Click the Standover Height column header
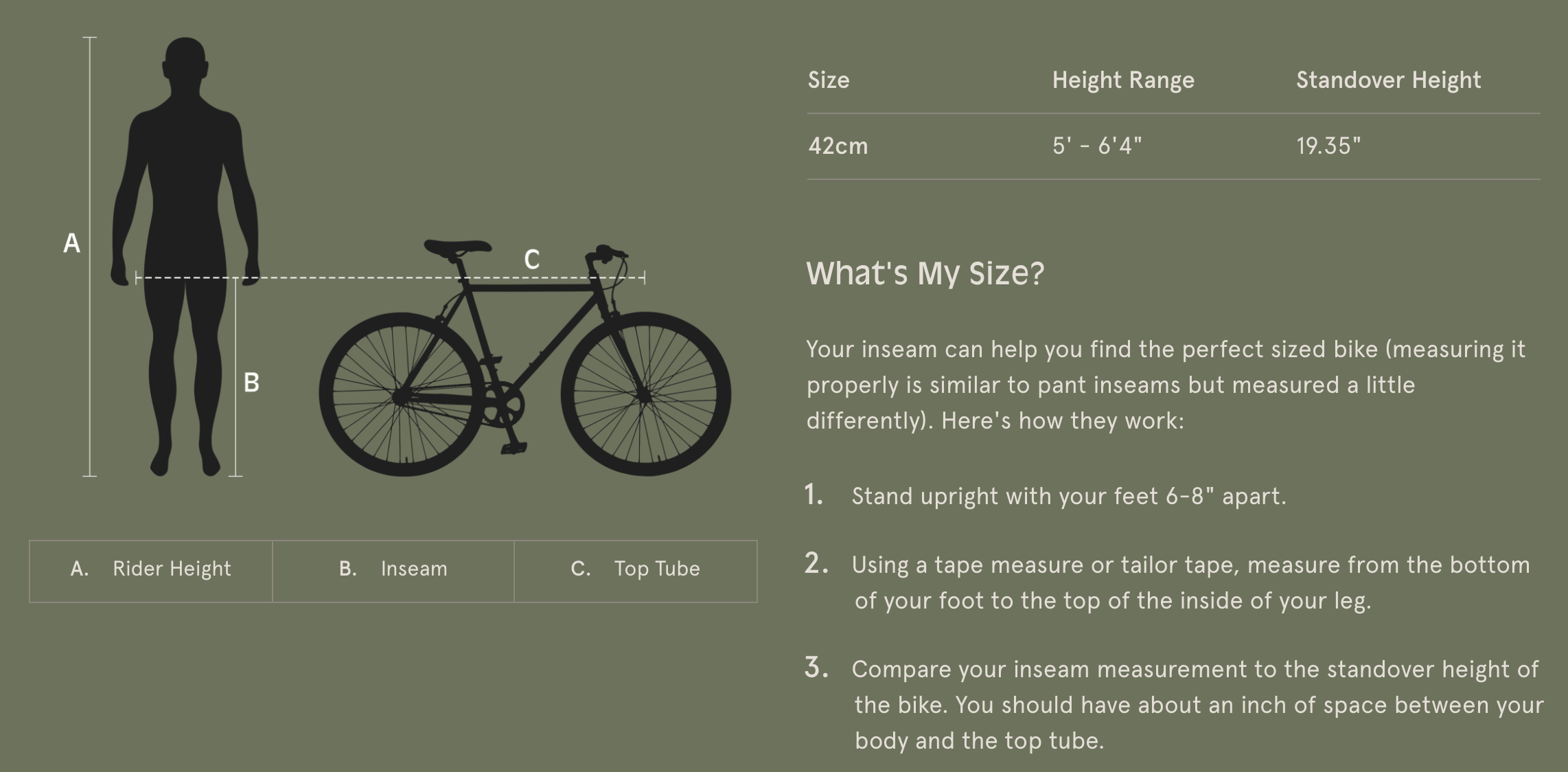1568x772 pixels. (1388, 80)
